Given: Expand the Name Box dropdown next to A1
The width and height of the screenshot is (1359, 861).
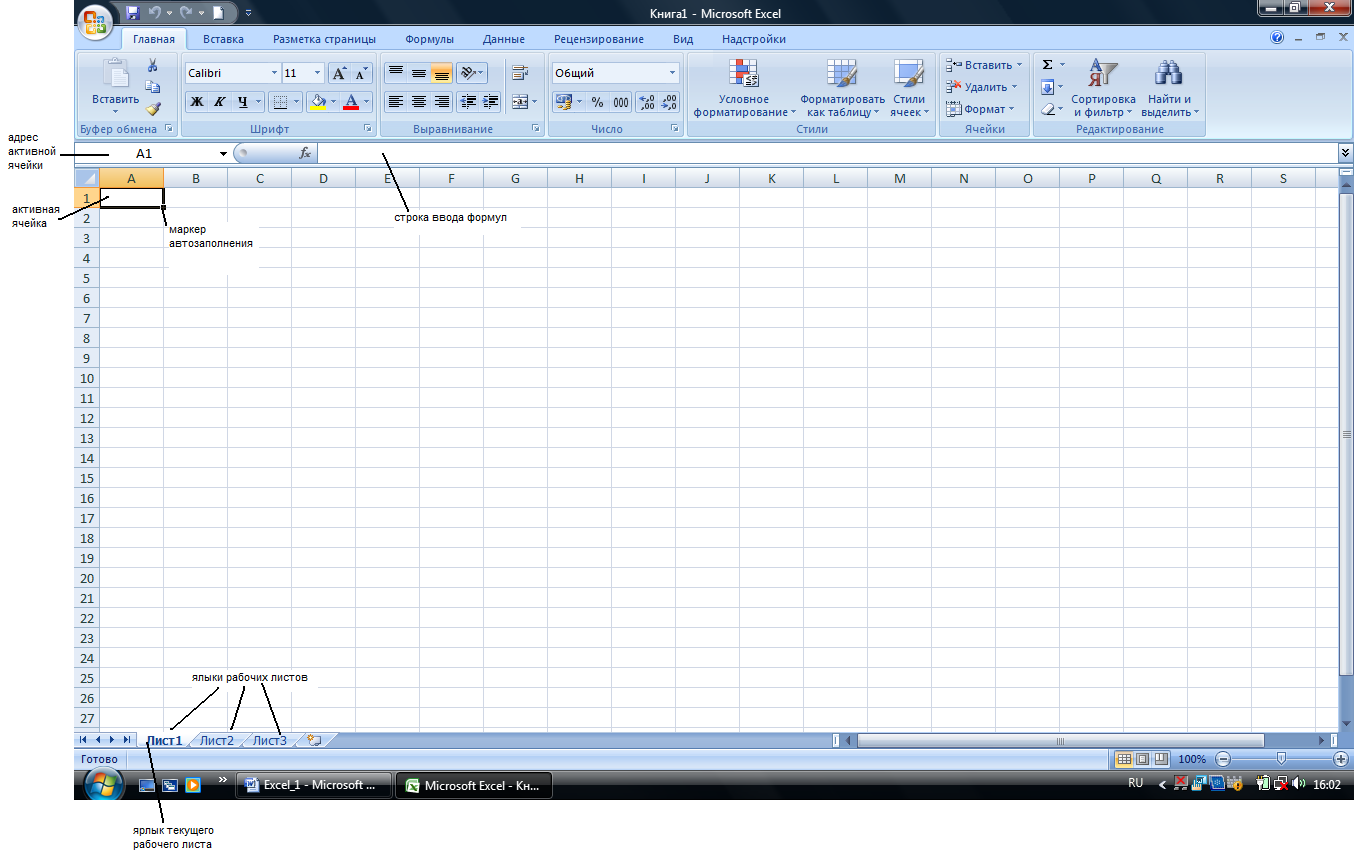Looking at the screenshot, I should 223,154.
